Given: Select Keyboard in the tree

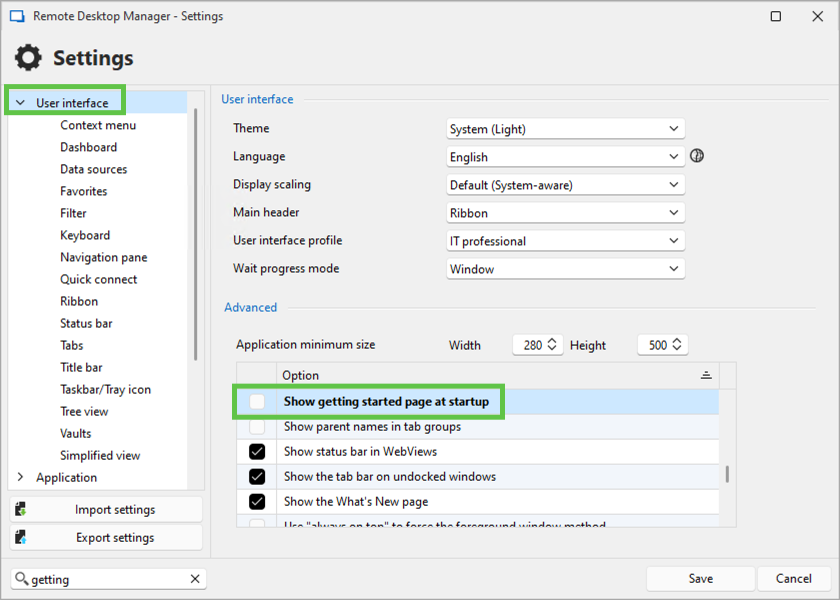Looking at the screenshot, I should coord(85,235).
